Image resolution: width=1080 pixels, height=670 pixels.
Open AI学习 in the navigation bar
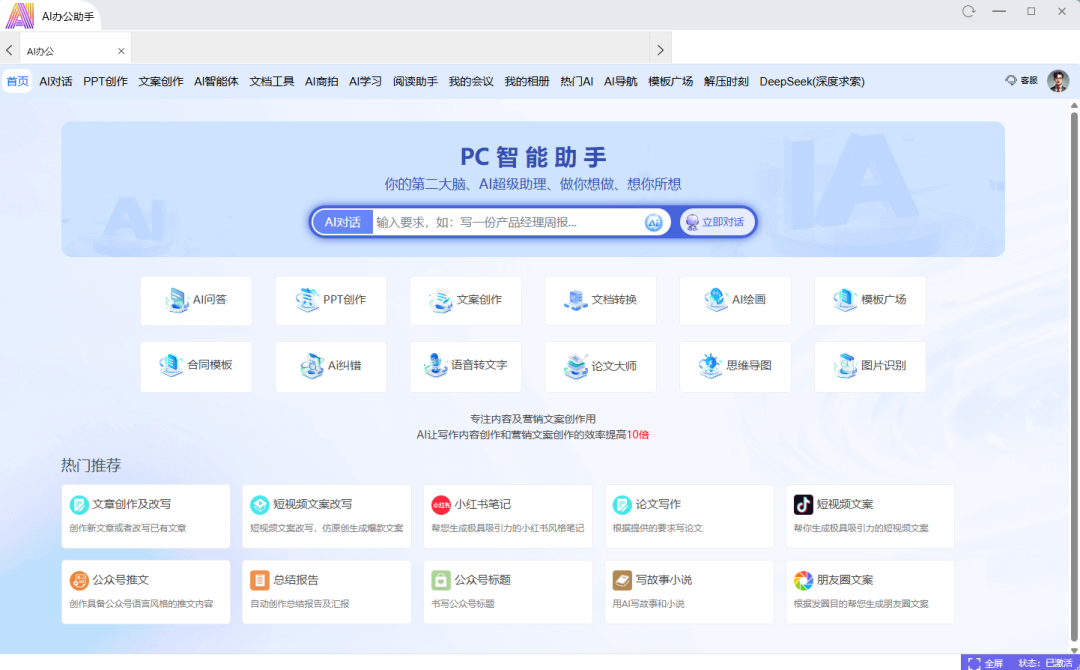click(365, 81)
